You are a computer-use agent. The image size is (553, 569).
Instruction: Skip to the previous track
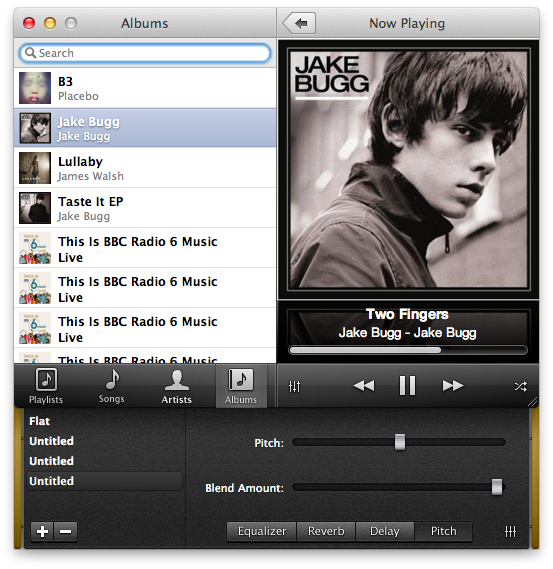click(x=364, y=385)
